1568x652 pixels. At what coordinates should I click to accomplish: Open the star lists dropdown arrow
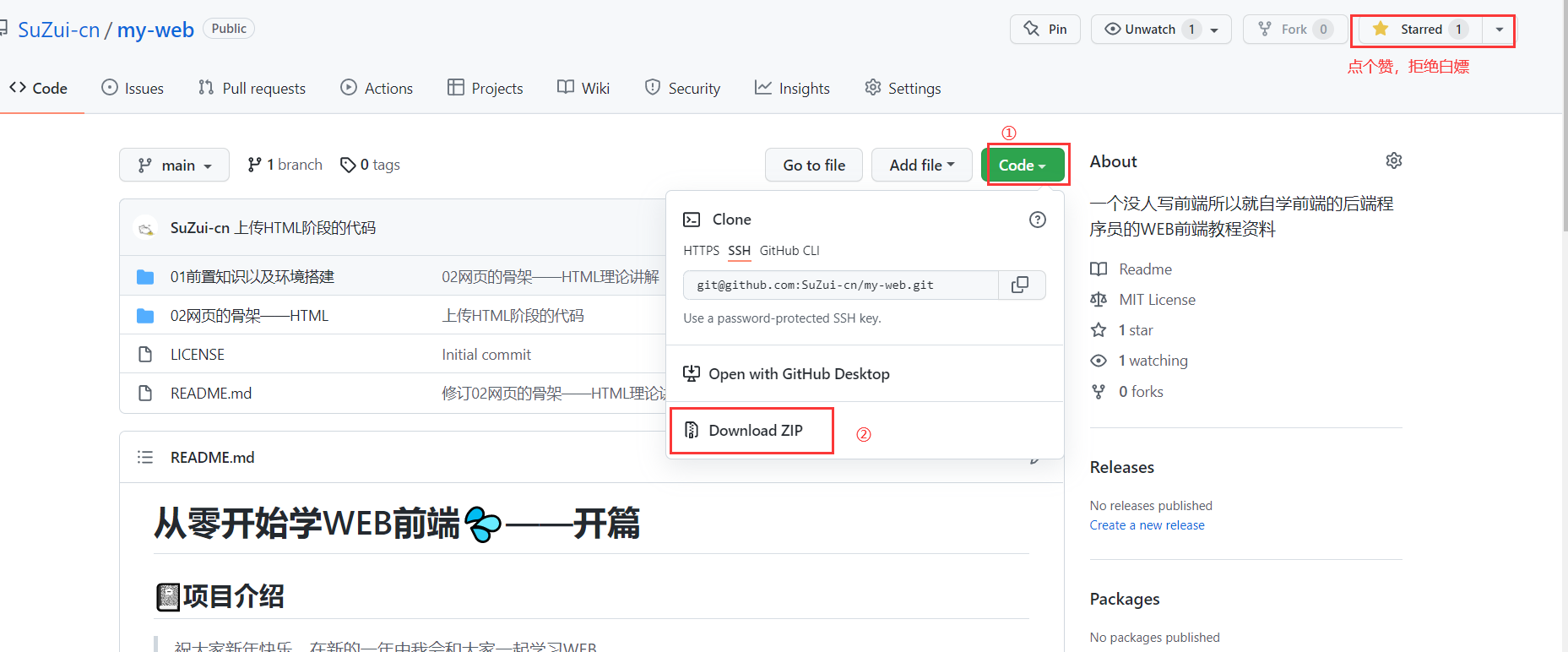click(x=1499, y=30)
